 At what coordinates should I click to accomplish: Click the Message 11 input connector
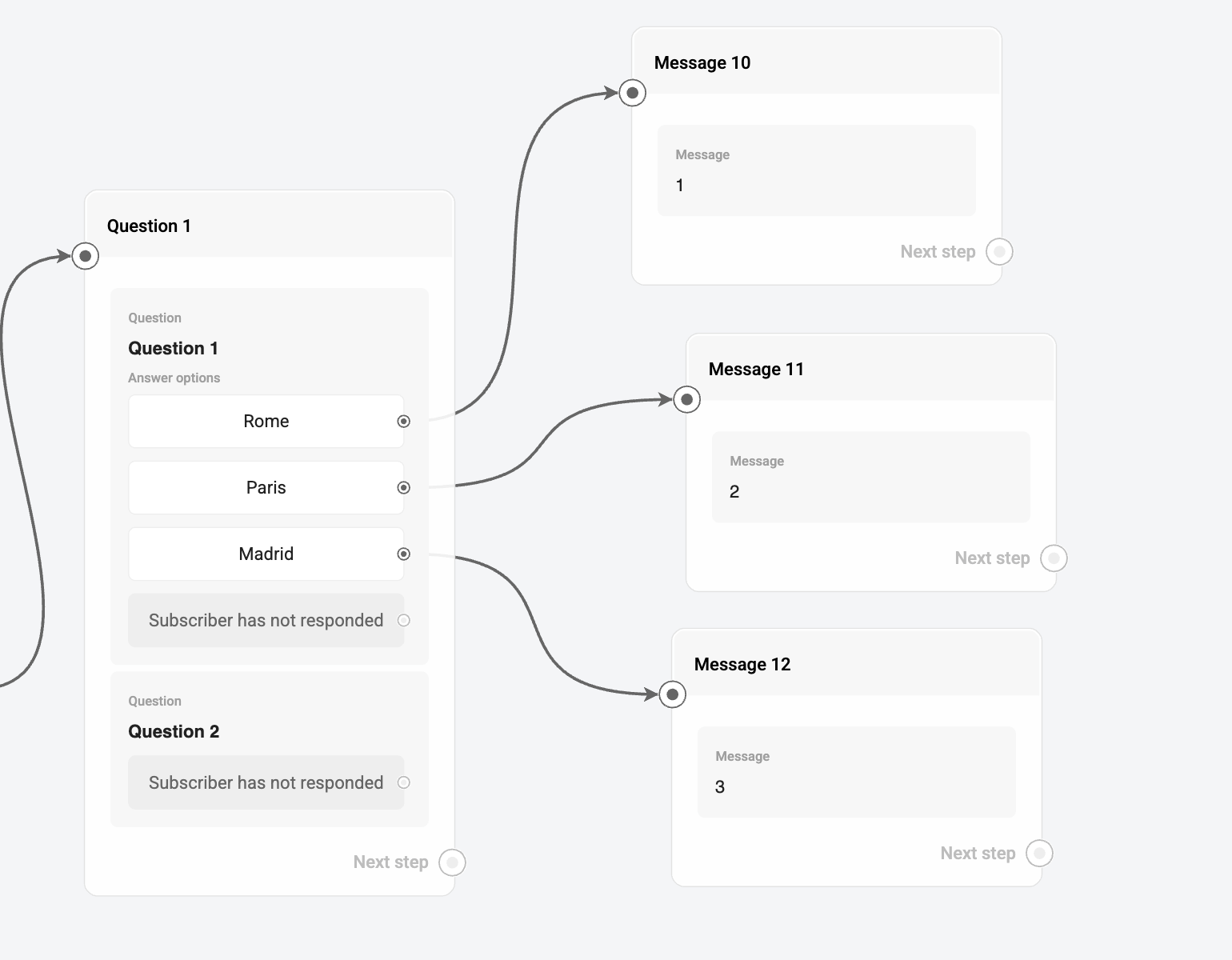[x=687, y=399]
